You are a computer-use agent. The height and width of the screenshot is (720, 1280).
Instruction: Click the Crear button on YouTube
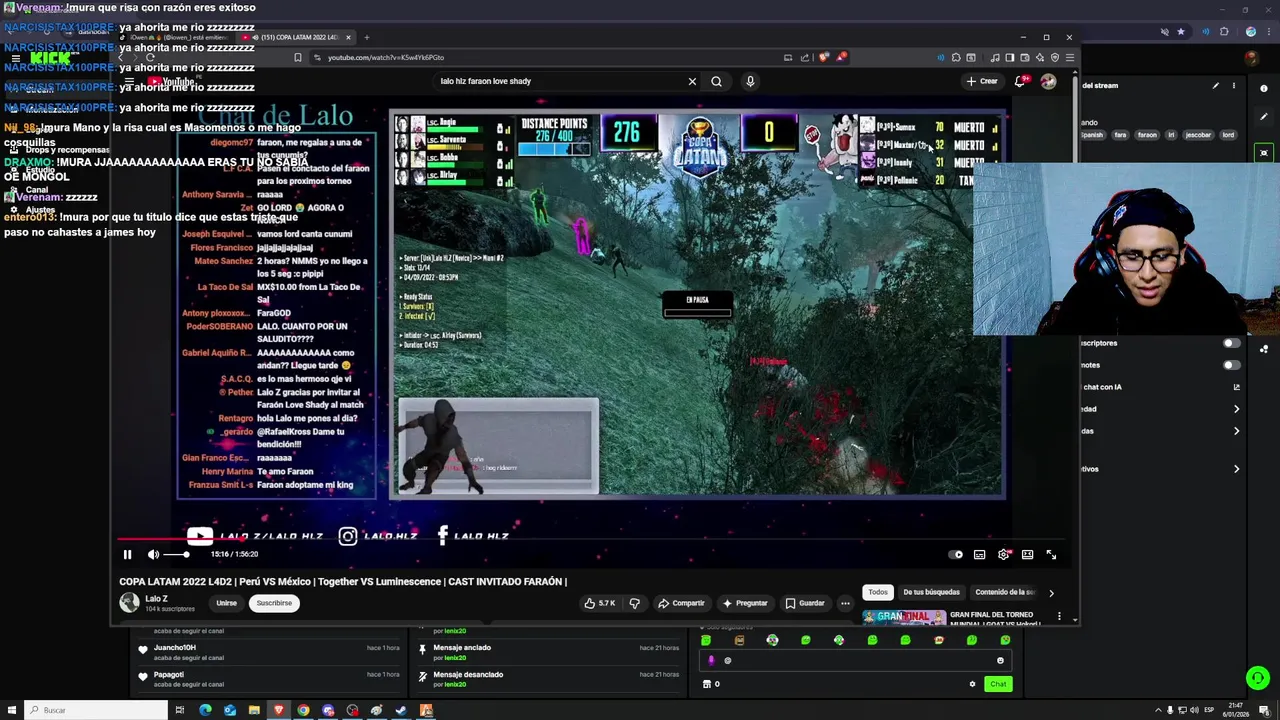[982, 81]
